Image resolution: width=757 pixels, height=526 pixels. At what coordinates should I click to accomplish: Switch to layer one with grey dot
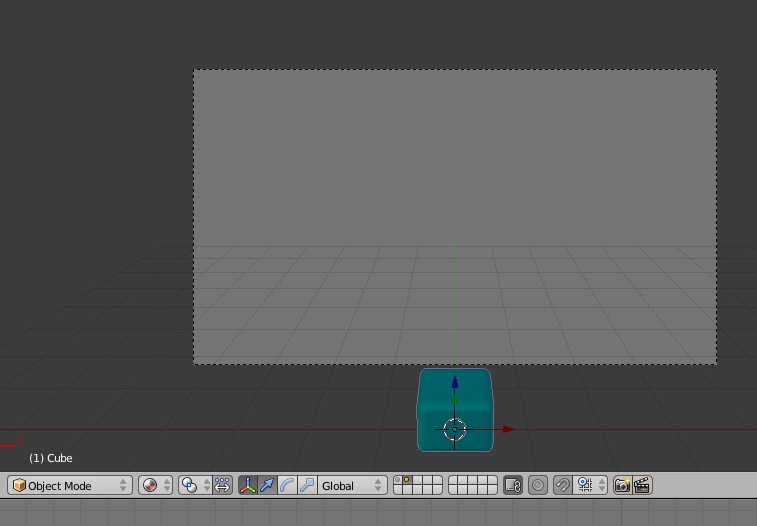[397, 480]
